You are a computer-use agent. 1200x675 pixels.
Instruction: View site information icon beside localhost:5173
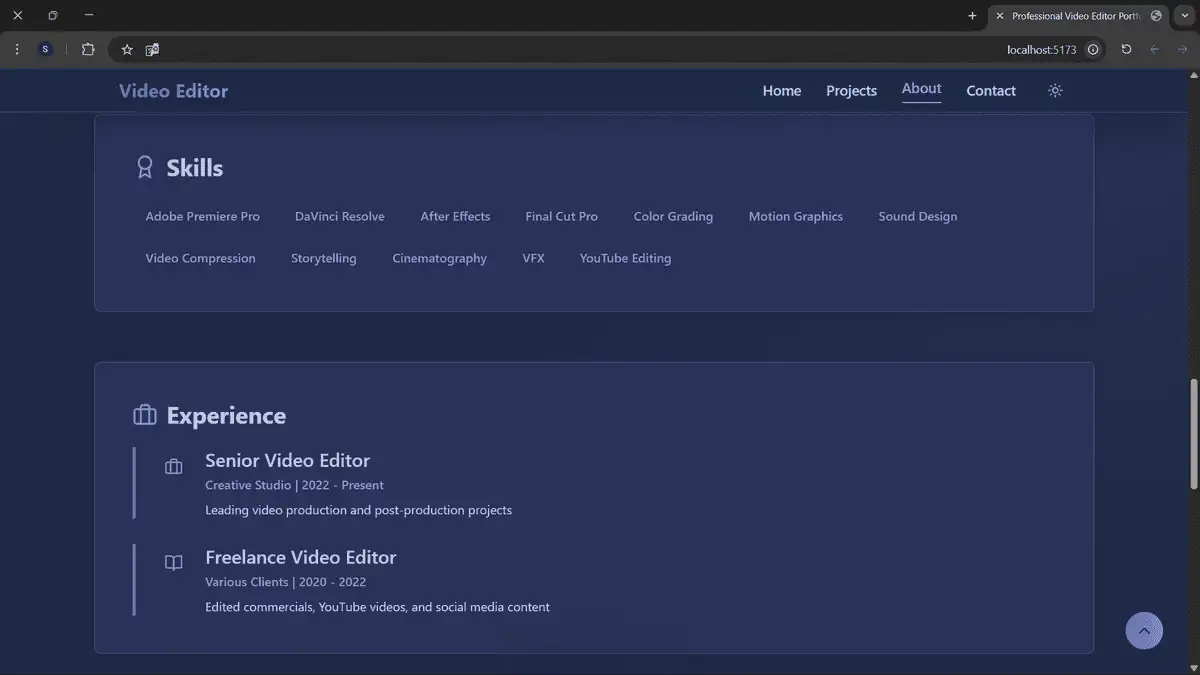tap(1093, 49)
